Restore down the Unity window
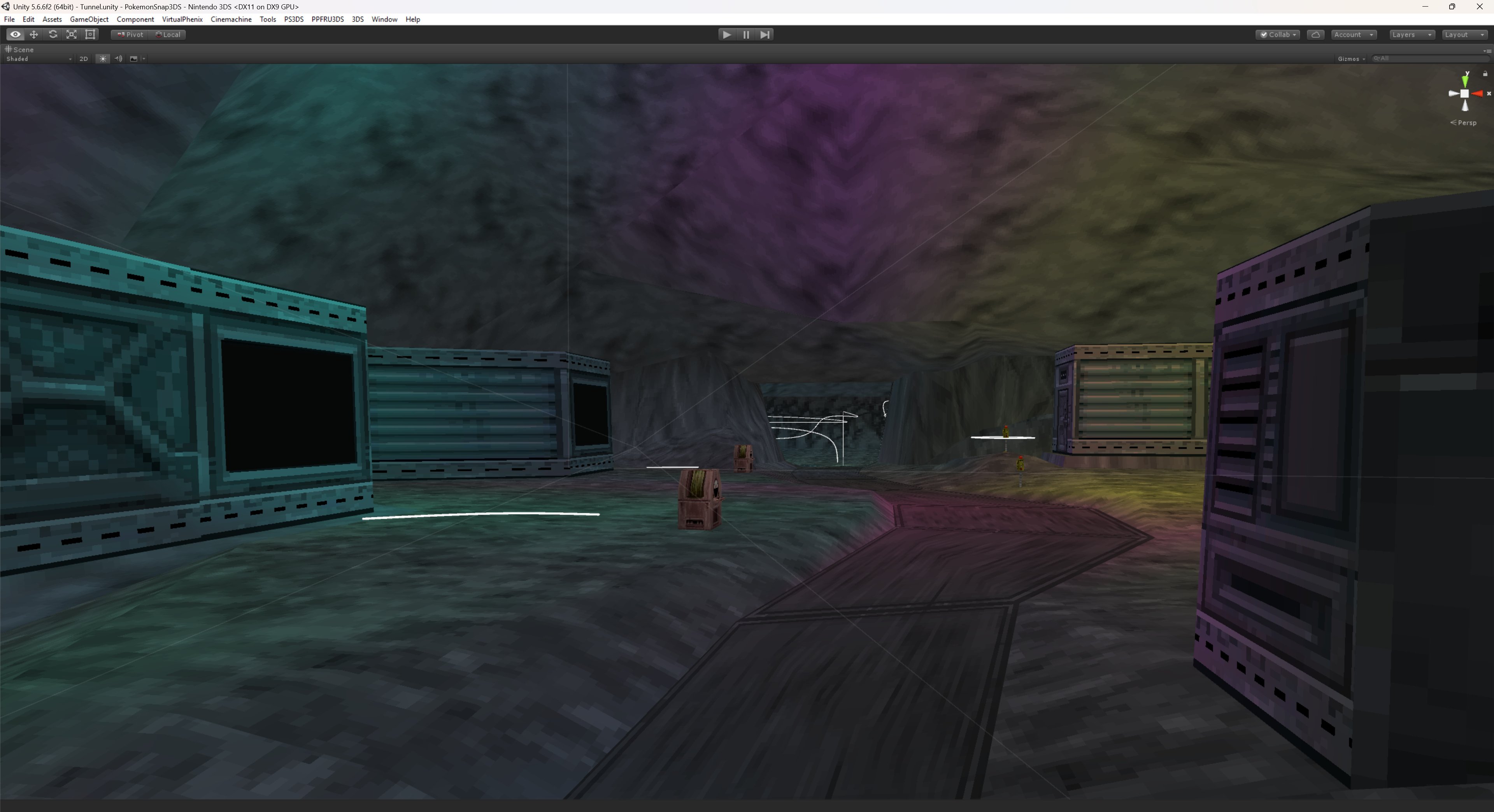The height and width of the screenshot is (812, 1494). [1452, 6]
